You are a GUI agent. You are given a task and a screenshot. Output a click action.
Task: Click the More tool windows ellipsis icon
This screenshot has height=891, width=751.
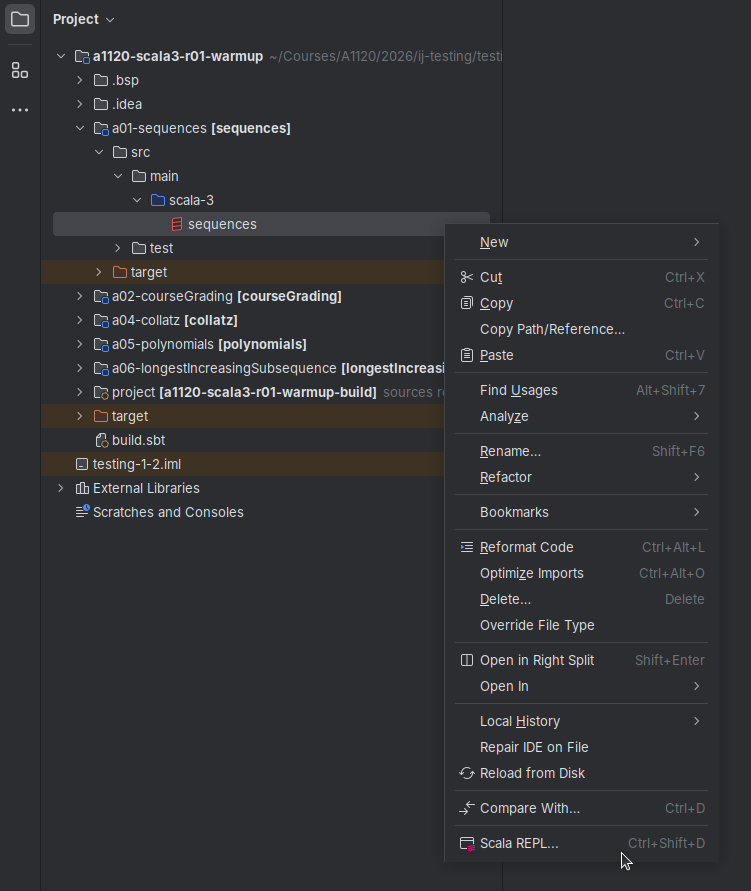(x=20, y=110)
